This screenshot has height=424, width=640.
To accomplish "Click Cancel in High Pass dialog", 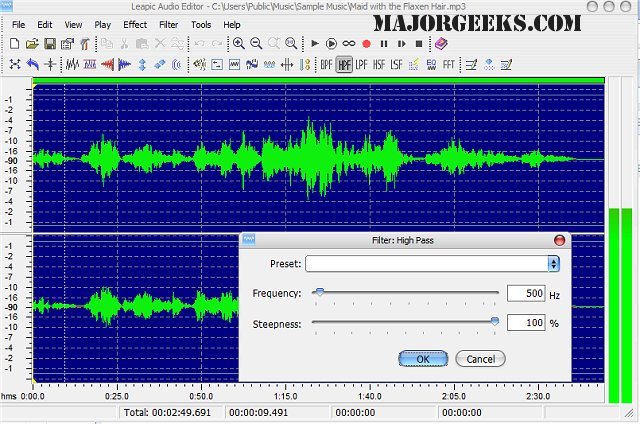I will pos(480,359).
